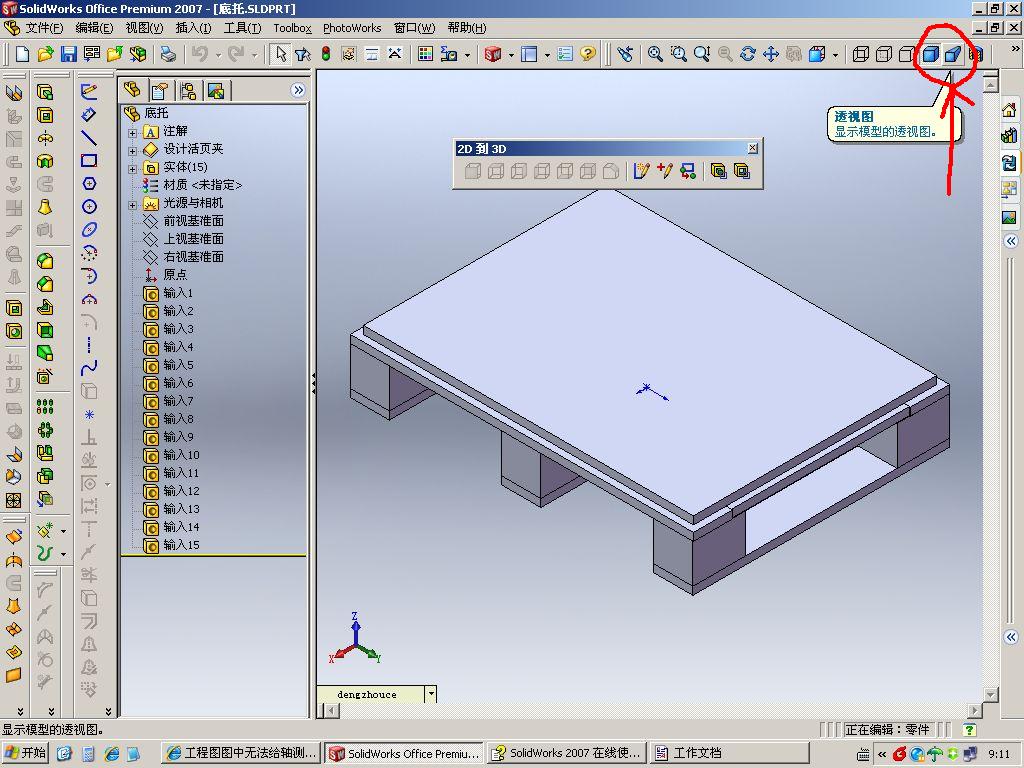Create a new document with the New icon
The height and width of the screenshot is (768, 1024).
tap(22, 54)
